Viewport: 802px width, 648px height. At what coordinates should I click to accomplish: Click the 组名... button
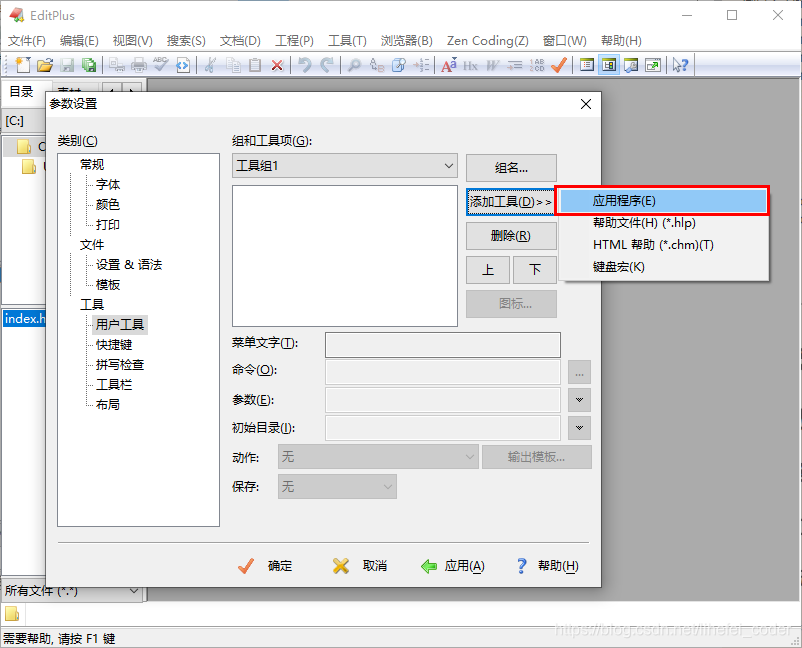(511, 168)
